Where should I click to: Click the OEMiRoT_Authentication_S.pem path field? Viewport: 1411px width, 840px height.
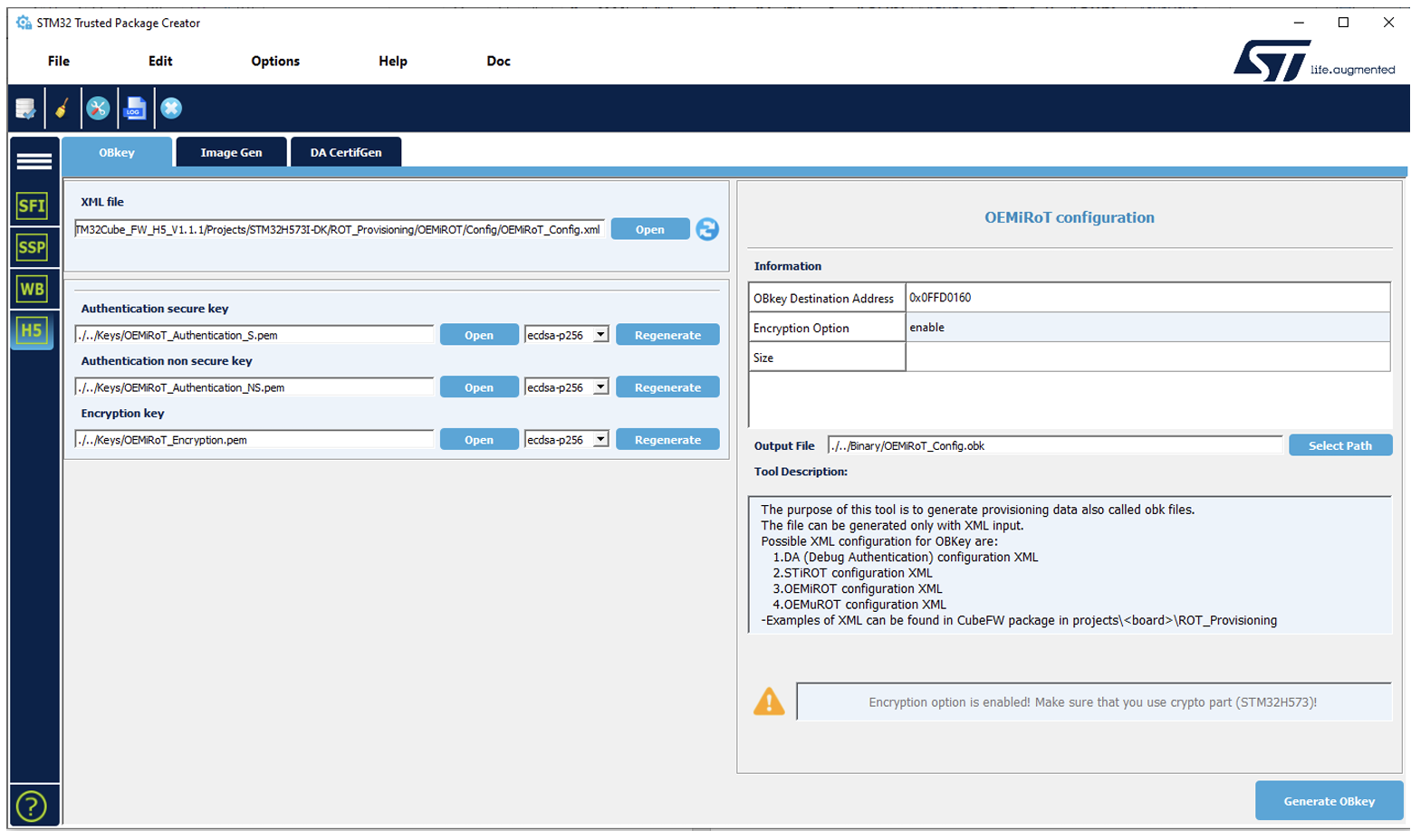254,335
